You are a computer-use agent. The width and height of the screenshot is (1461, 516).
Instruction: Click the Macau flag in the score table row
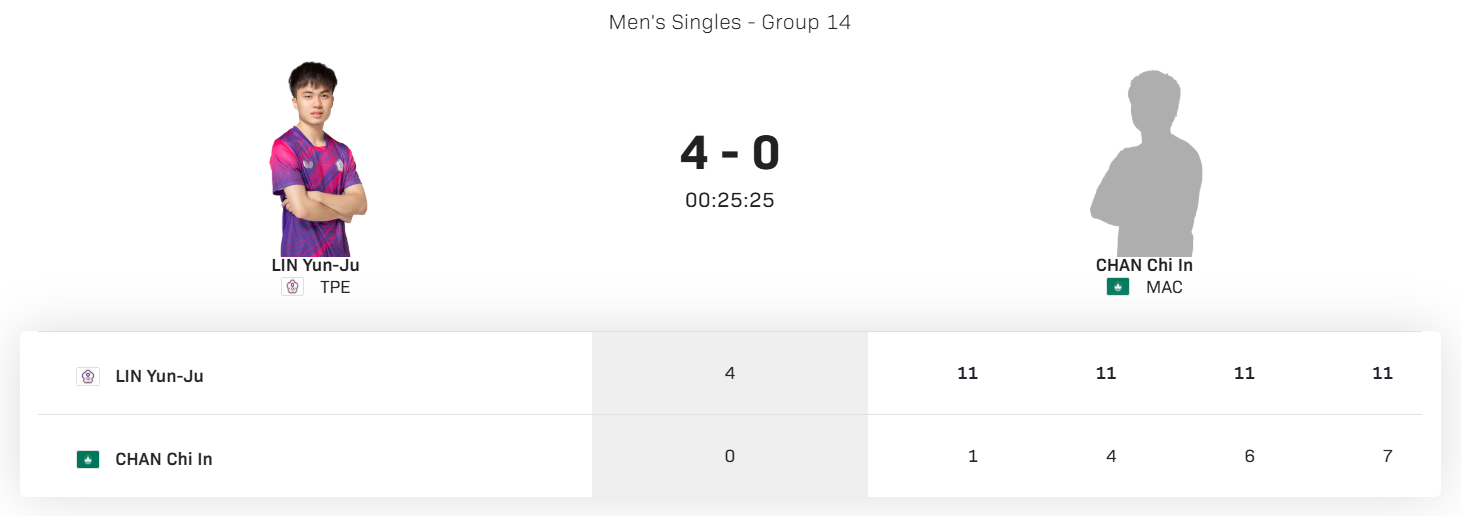(x=88, y=460)
